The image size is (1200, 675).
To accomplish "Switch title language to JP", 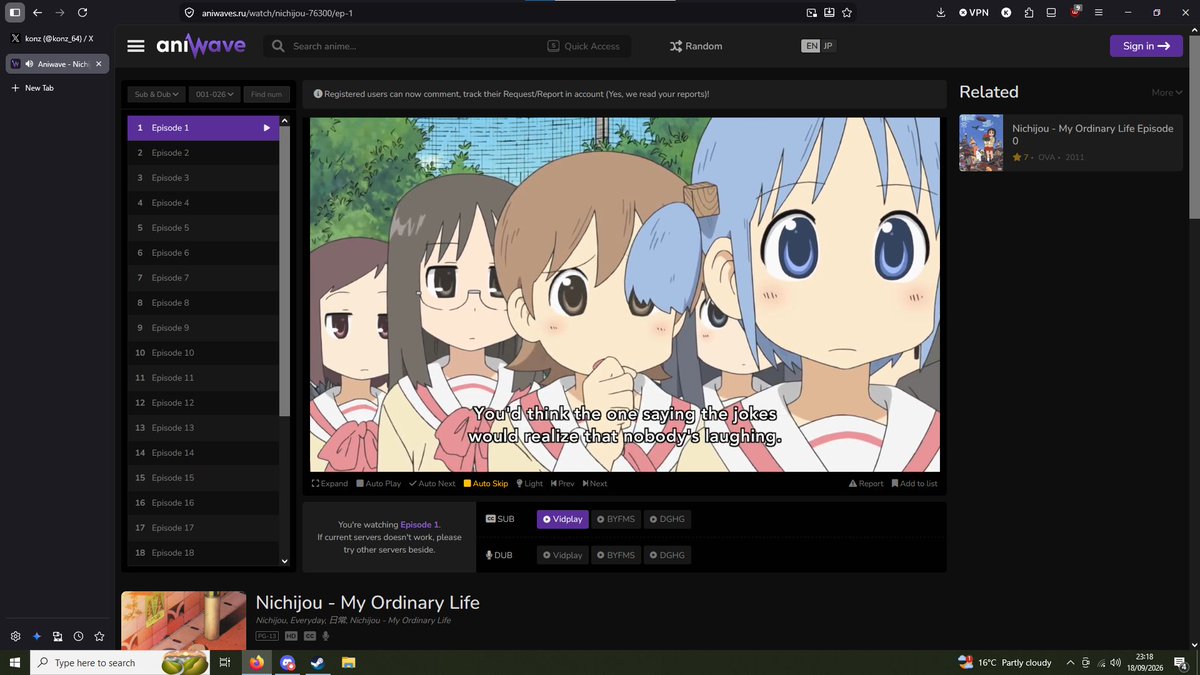I will [828, 46].
